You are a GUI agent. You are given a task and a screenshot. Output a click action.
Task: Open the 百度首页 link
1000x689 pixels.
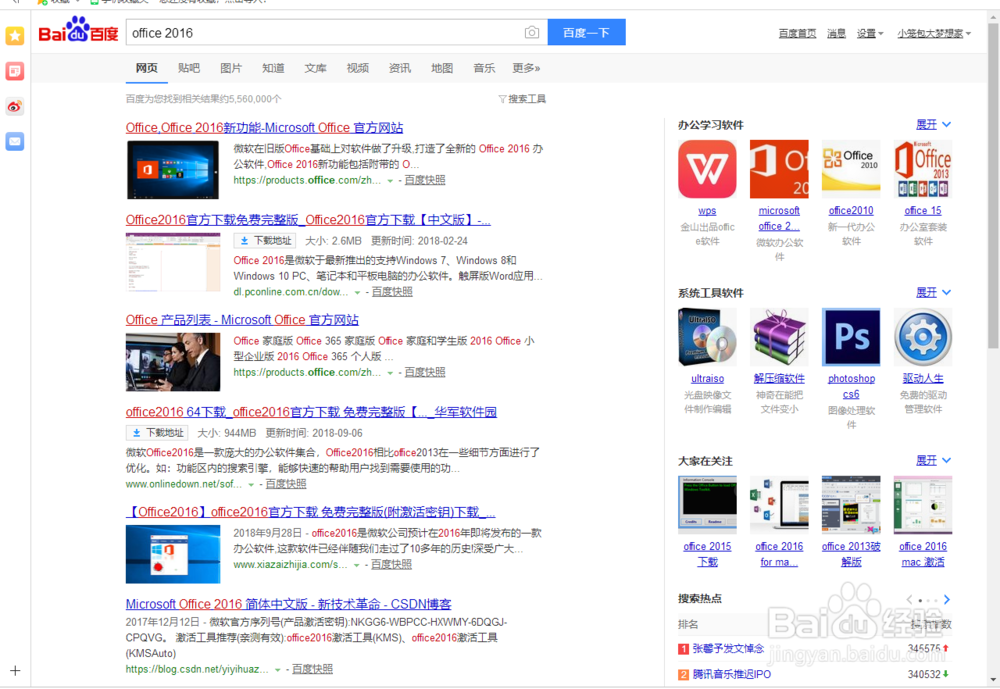tap(797, 33)
